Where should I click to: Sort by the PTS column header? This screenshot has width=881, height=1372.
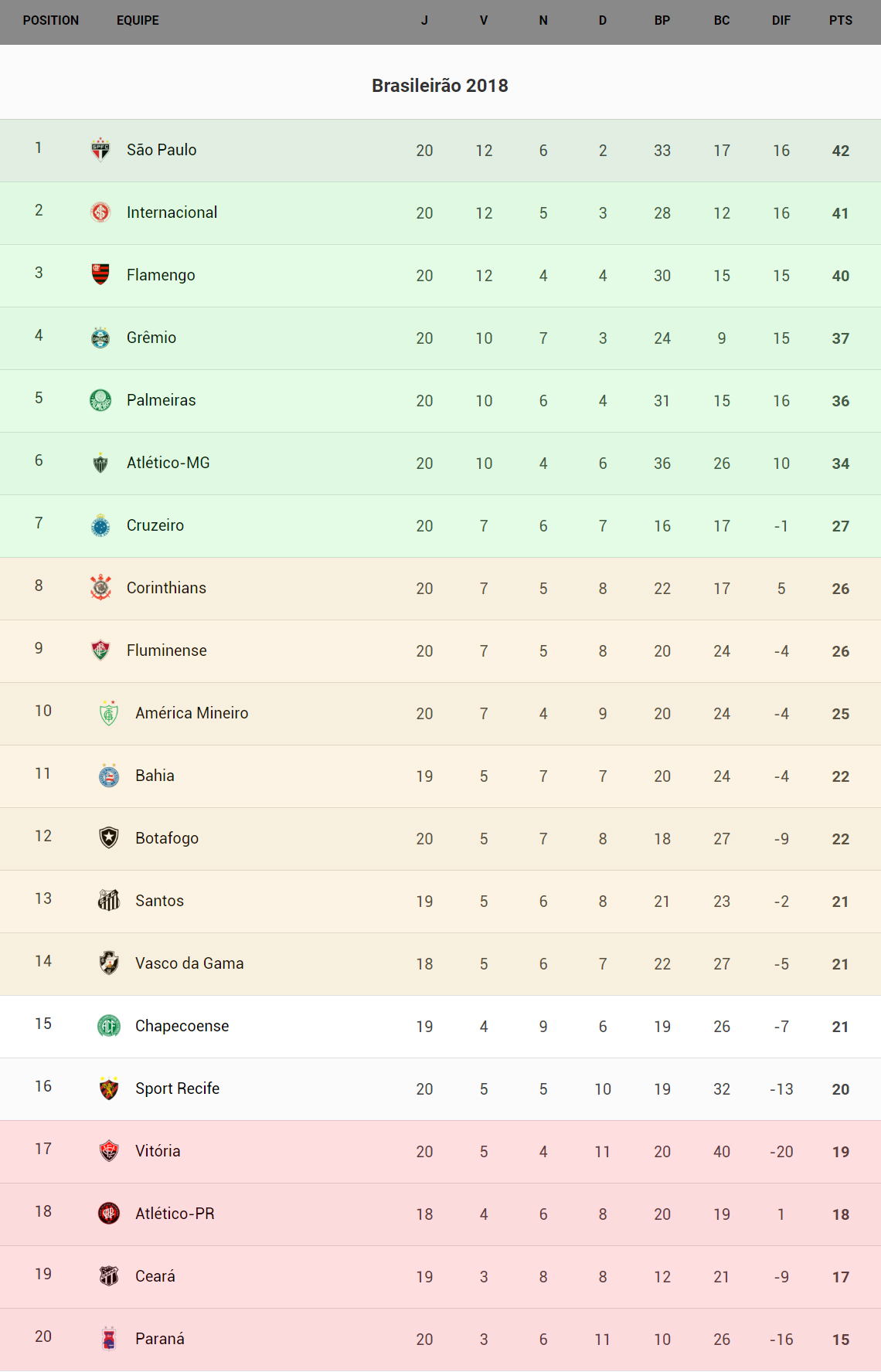(840, 21)
